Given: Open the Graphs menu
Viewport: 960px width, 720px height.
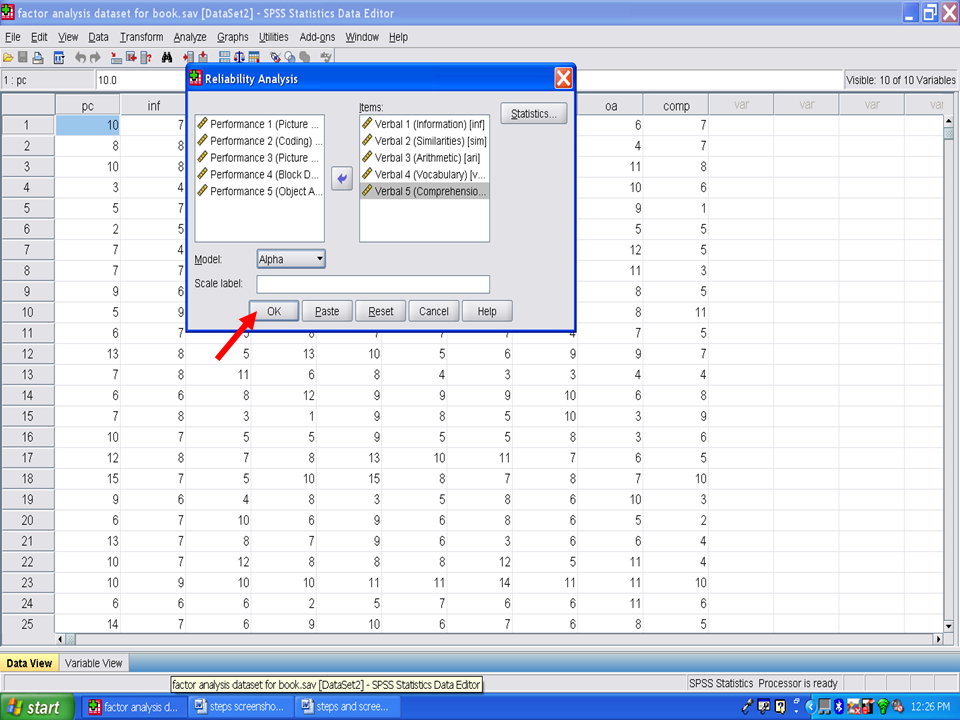Looking at the screenshot, I should pyautogui.click(x=233, y=37).
